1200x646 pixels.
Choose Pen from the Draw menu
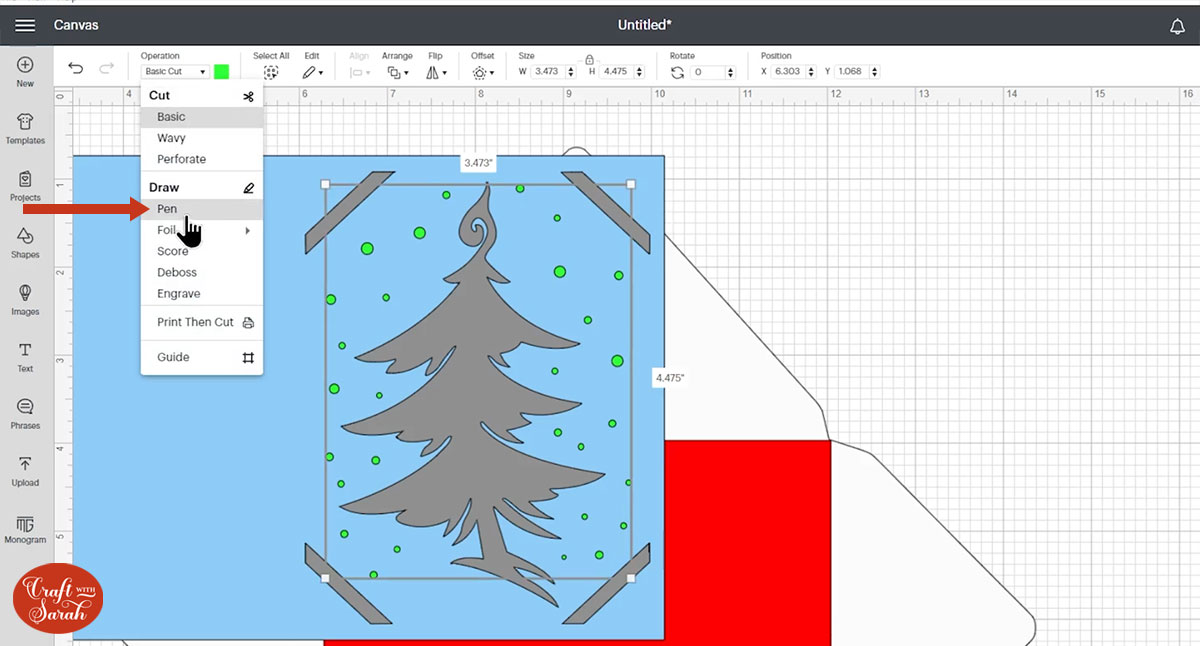167,209
